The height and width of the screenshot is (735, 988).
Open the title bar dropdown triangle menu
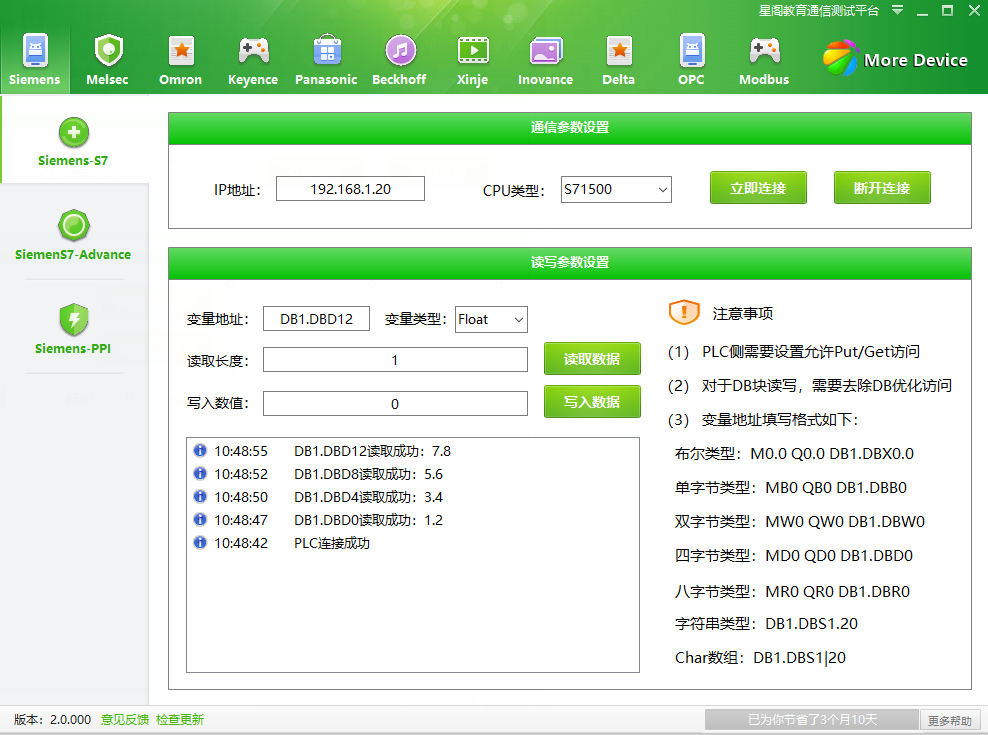point(897,10)
